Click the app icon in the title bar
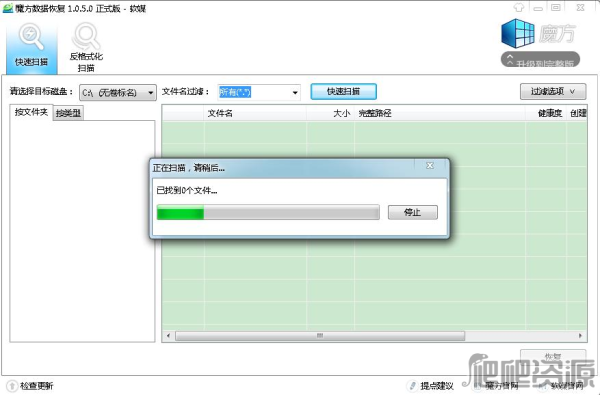Screen dimensions: 600x395 [x=8, y=8]
